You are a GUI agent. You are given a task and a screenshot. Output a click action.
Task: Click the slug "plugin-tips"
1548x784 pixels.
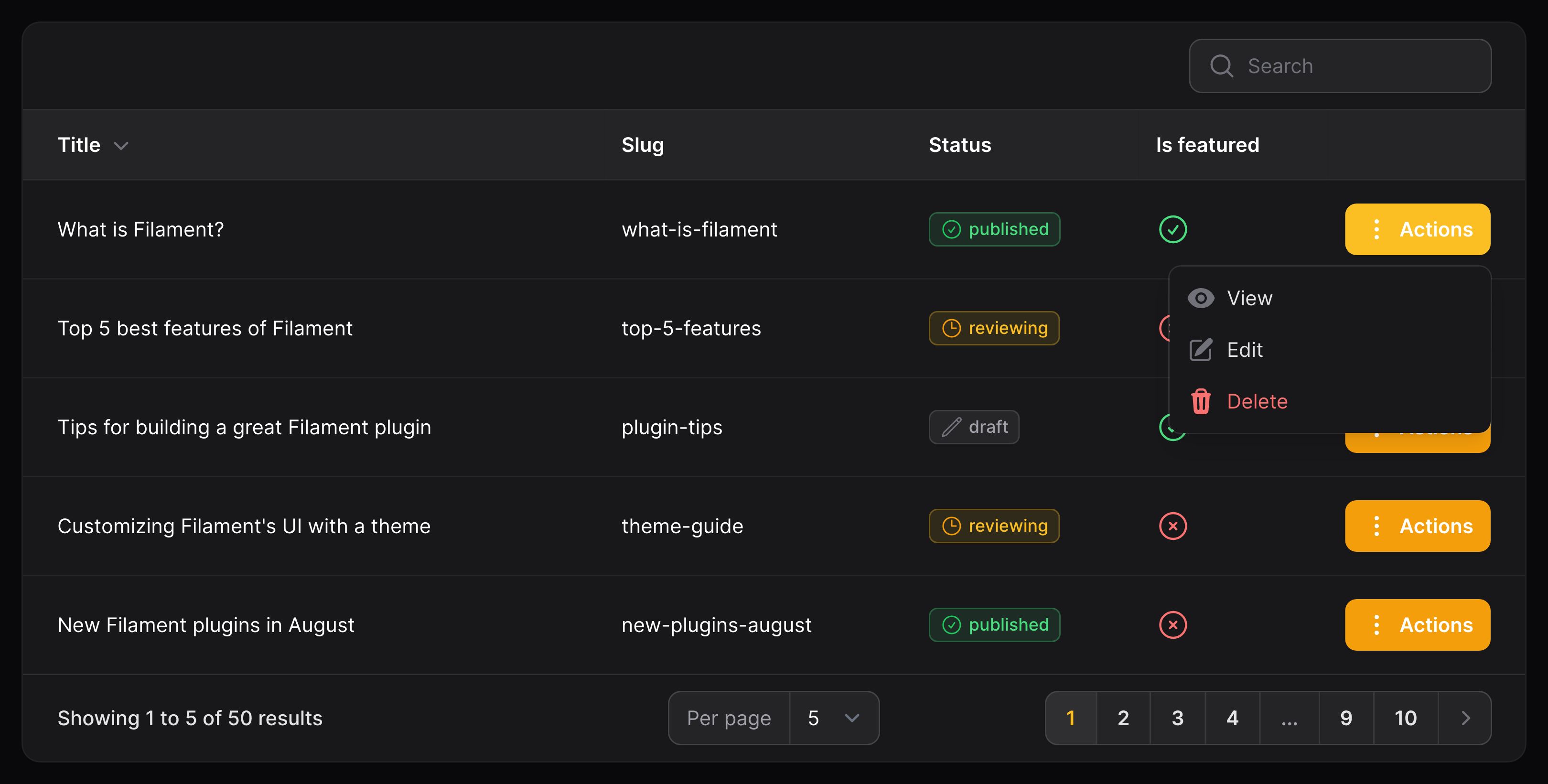(672, 427)
